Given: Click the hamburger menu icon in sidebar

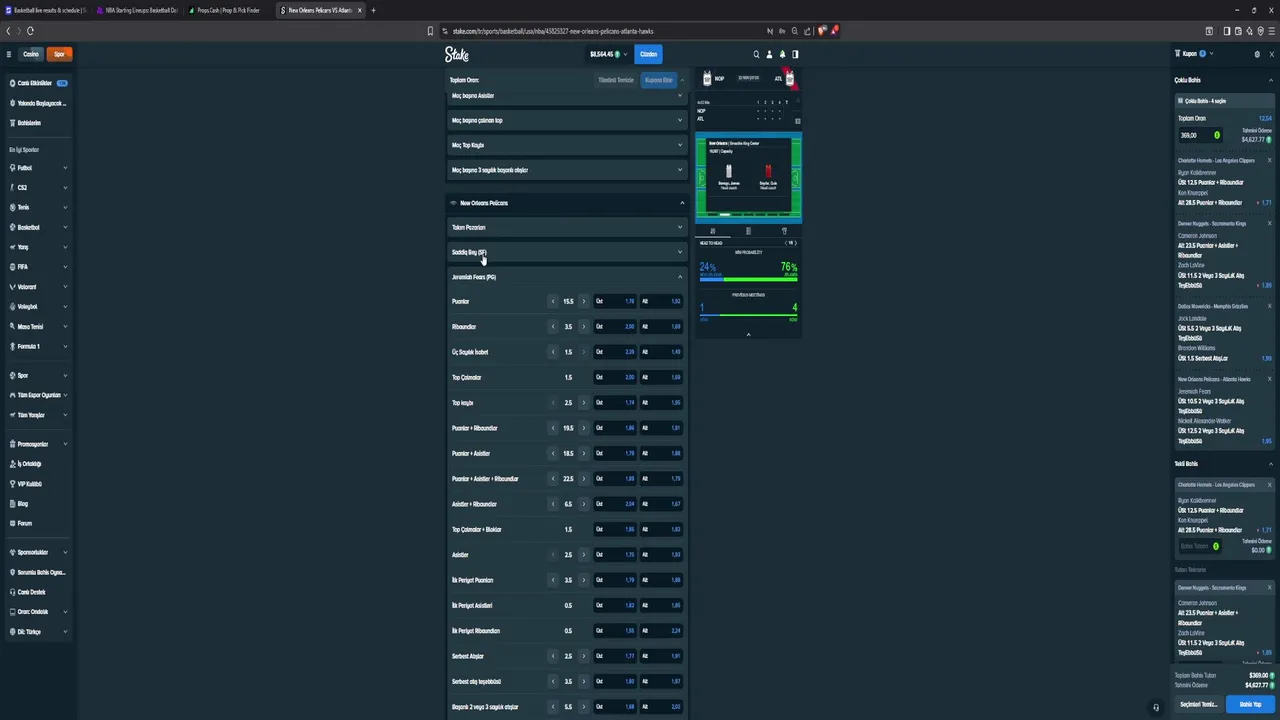Looking at the screenshot, I should pos(9,54).
